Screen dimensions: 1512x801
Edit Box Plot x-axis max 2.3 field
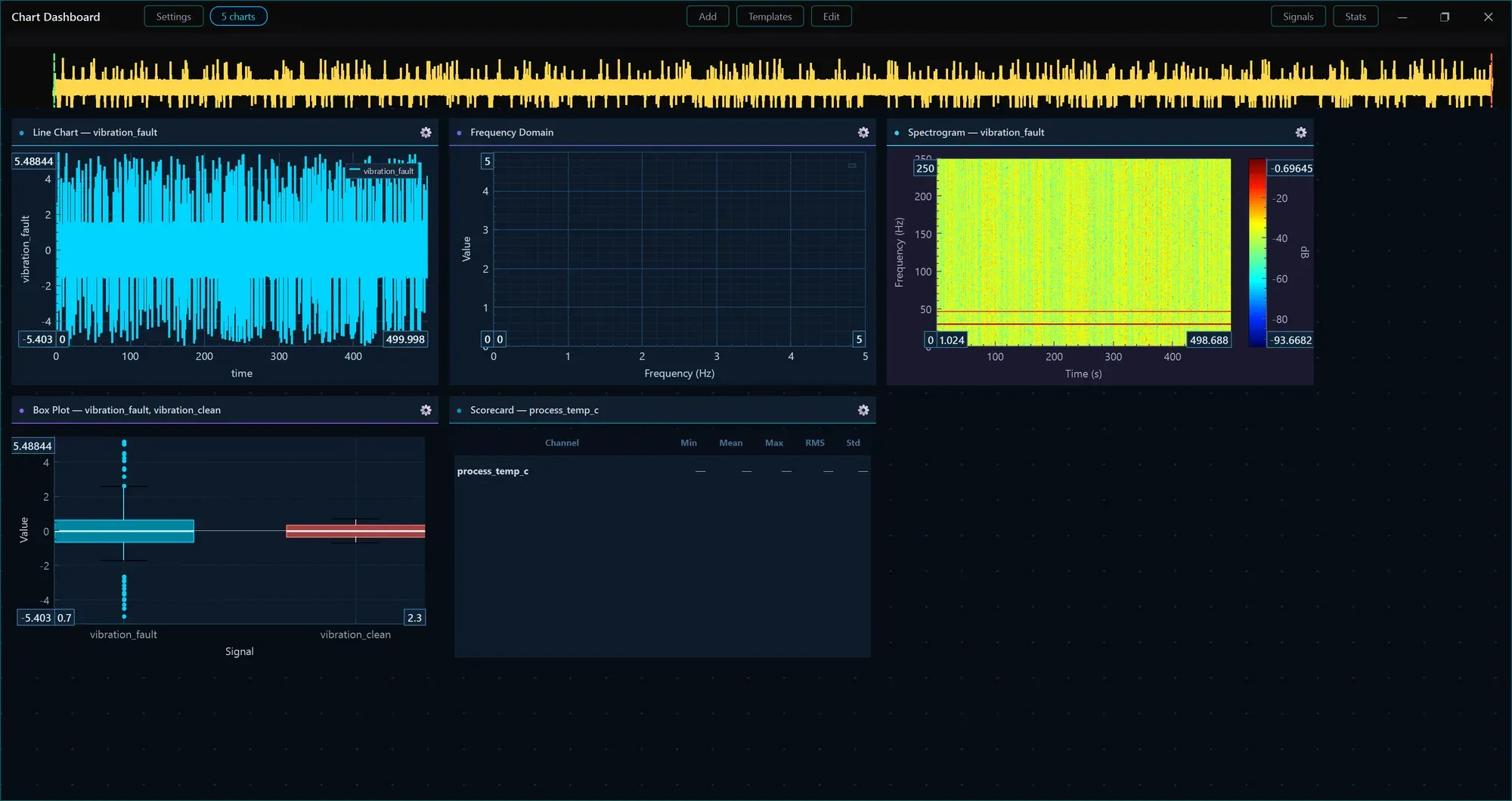tap(415, 618)
